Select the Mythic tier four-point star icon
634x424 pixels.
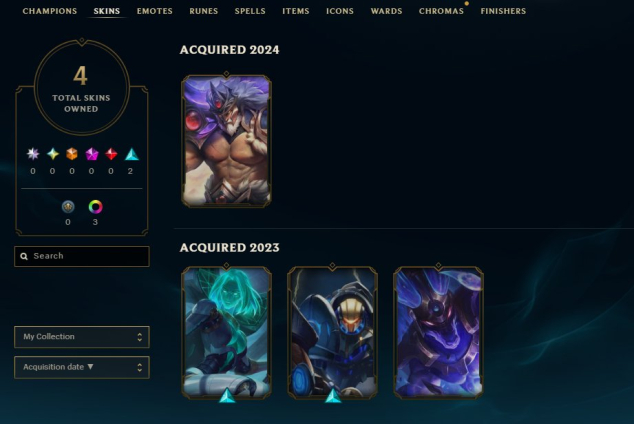click(53, 154)
